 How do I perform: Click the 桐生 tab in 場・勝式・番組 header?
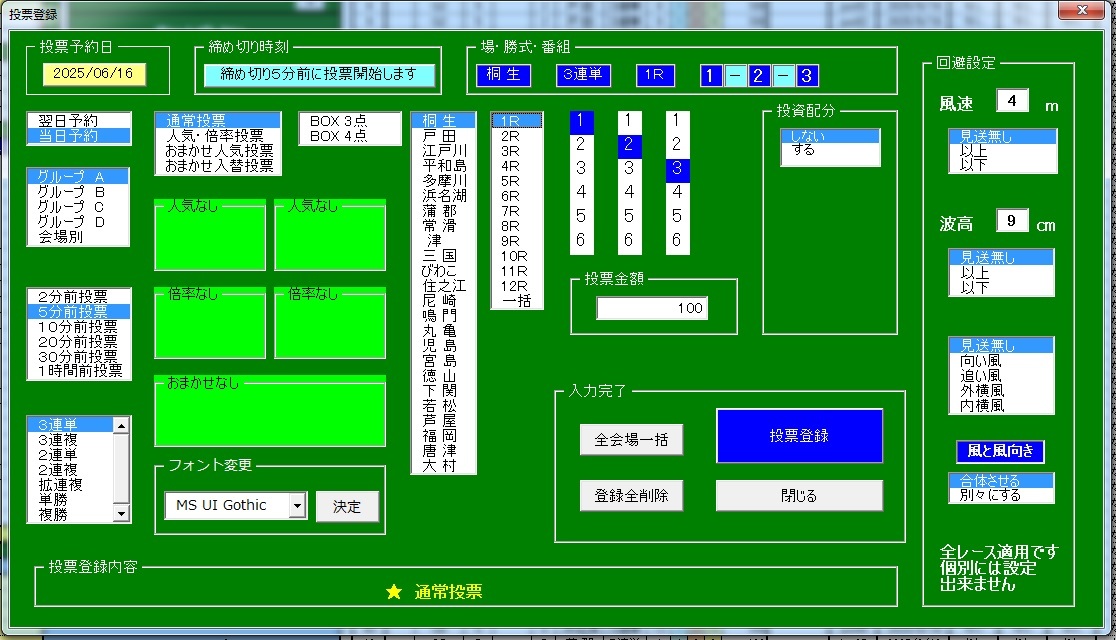(503, 75)
